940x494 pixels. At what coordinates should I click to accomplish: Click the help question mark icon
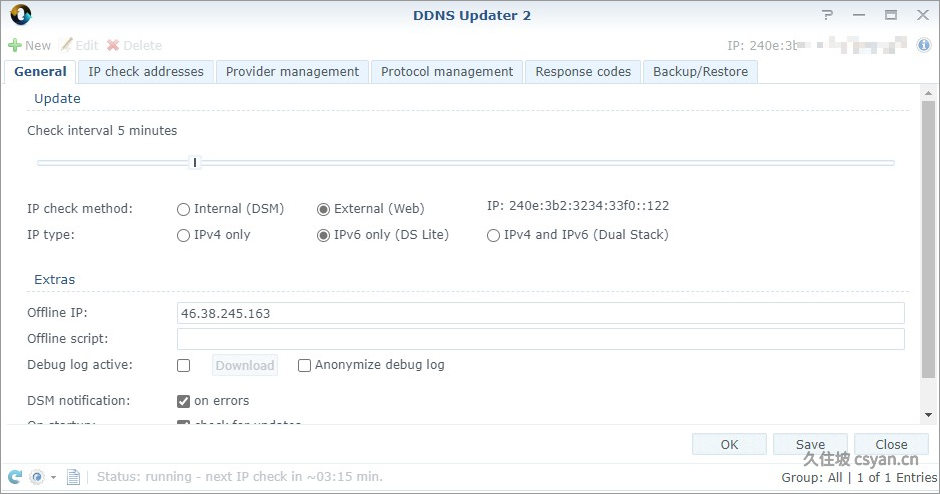(x=828, y=15)
